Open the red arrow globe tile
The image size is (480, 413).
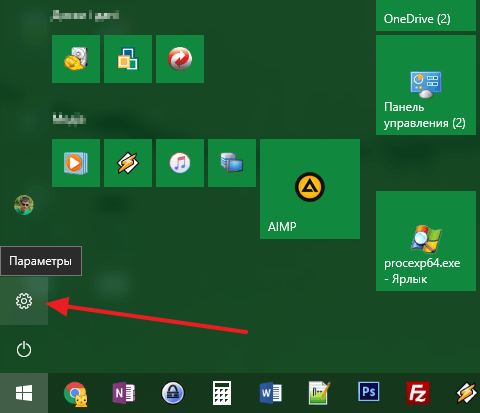180,59
